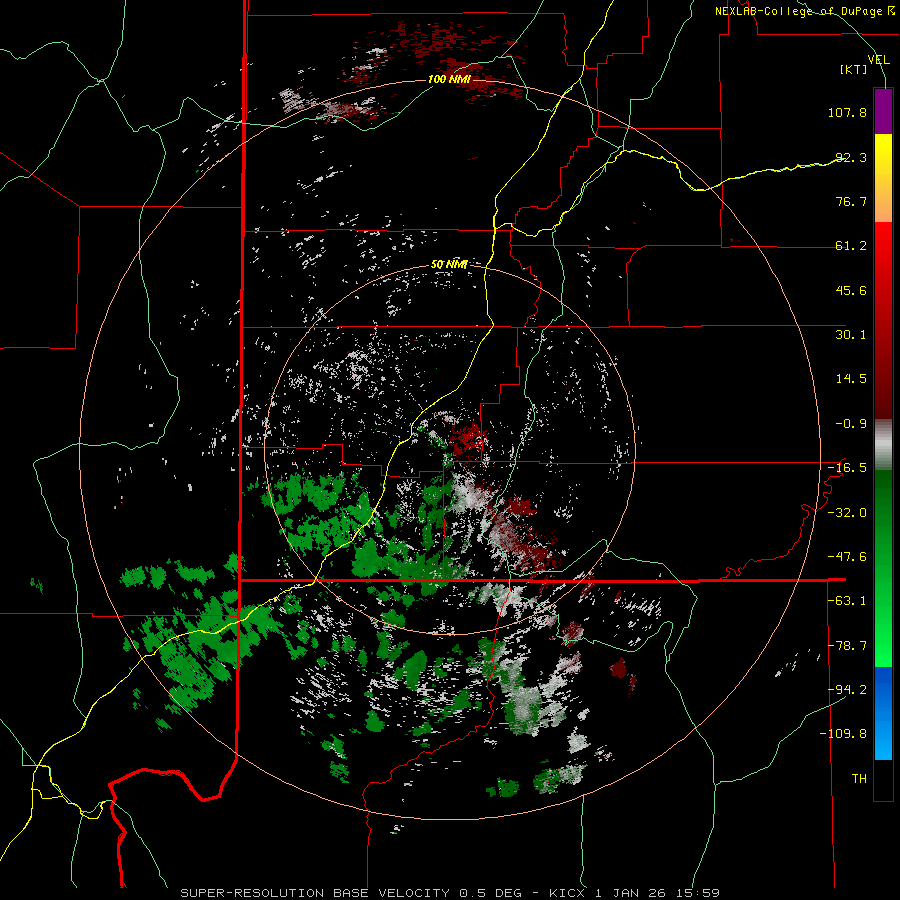
Task: Click the -0.9 velocity scale value
Action: tap(851, 424)
